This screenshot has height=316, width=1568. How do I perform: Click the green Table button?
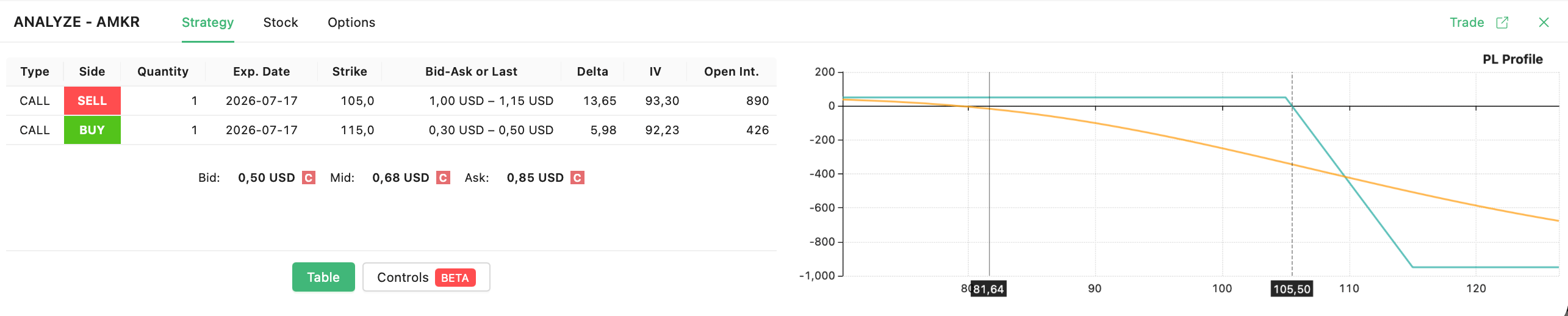click(x=323, y=277)
